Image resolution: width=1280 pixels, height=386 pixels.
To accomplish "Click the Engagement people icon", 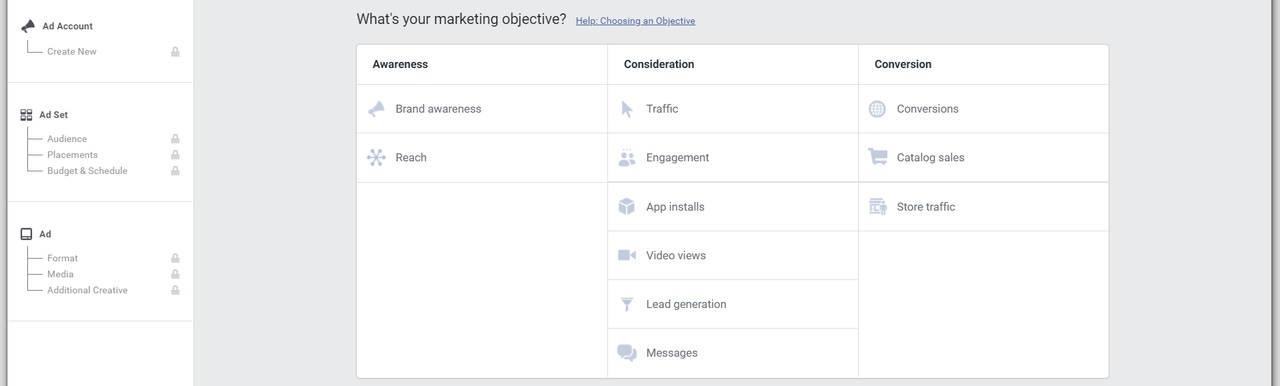I will tap(627, 158).
